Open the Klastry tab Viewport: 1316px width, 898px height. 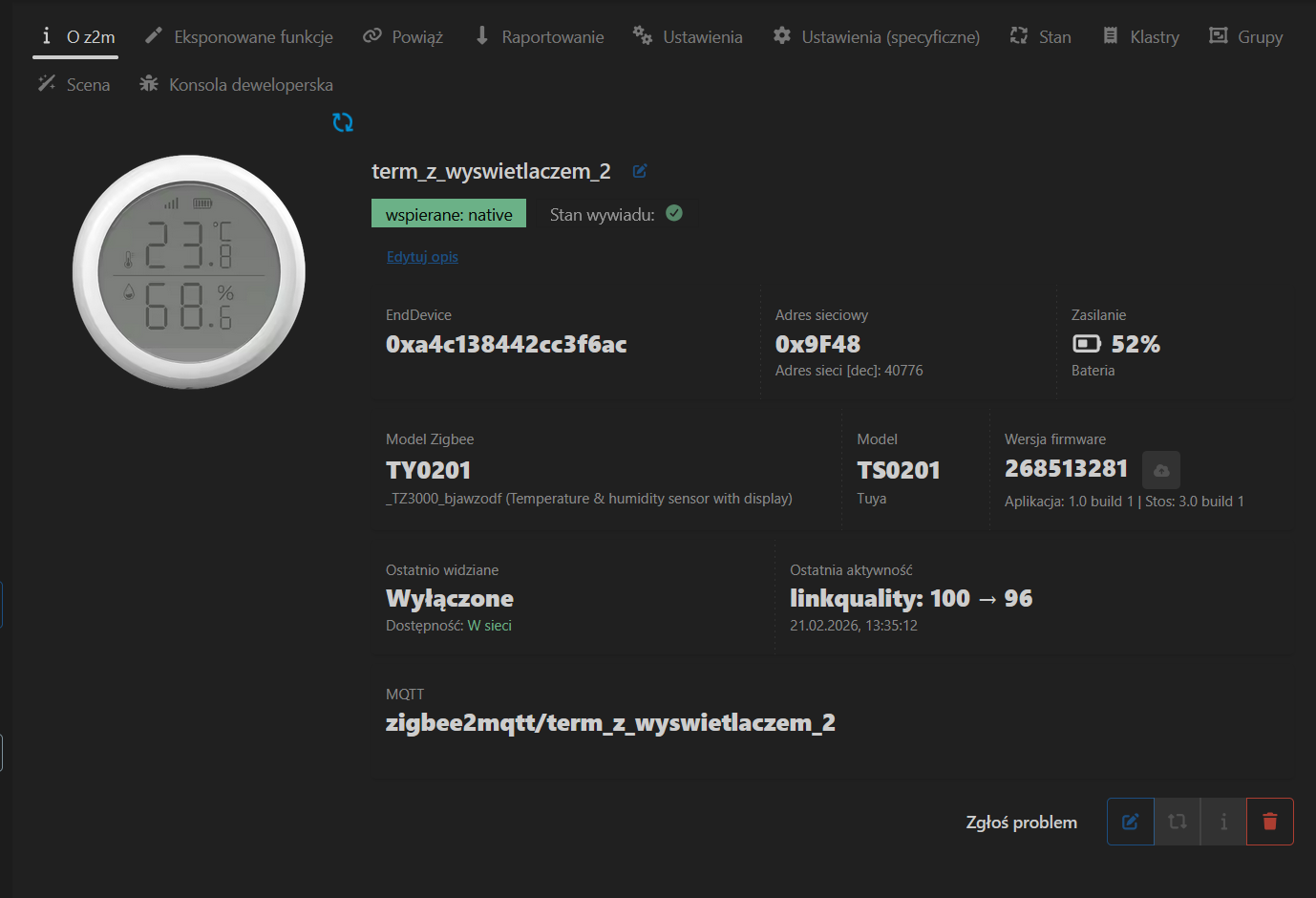pyautogui.click(x=1140, y=37)
